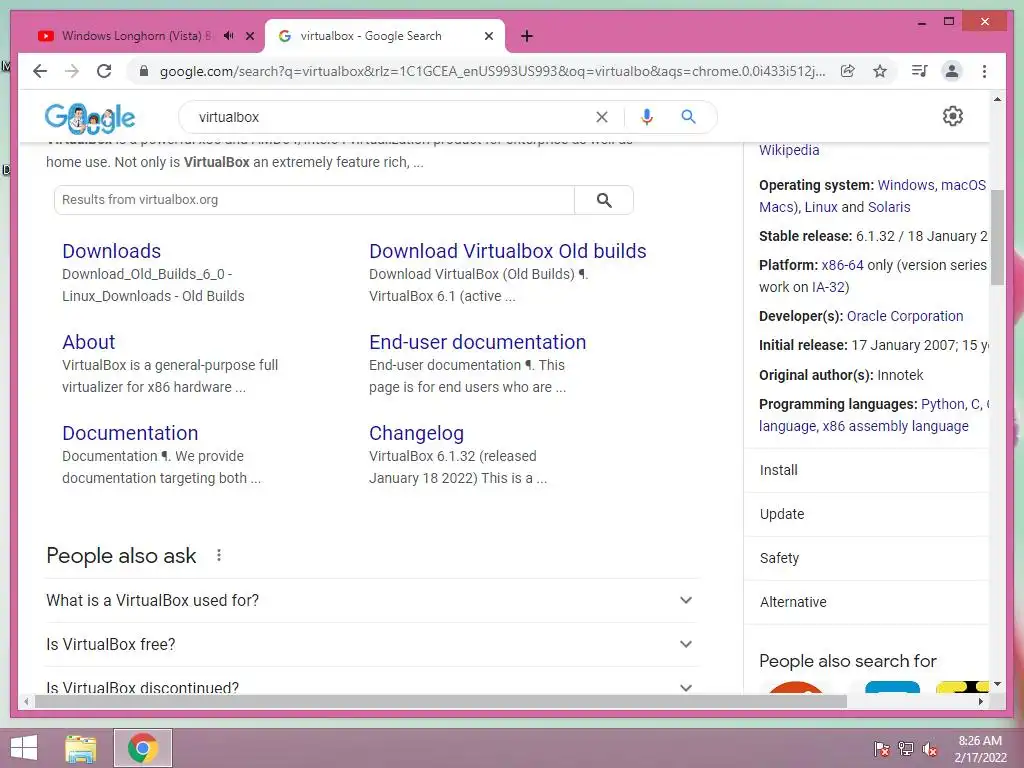This screenshot has height=768, width=1024.
Task: Expand the Install section
Action: click(867, 470)
